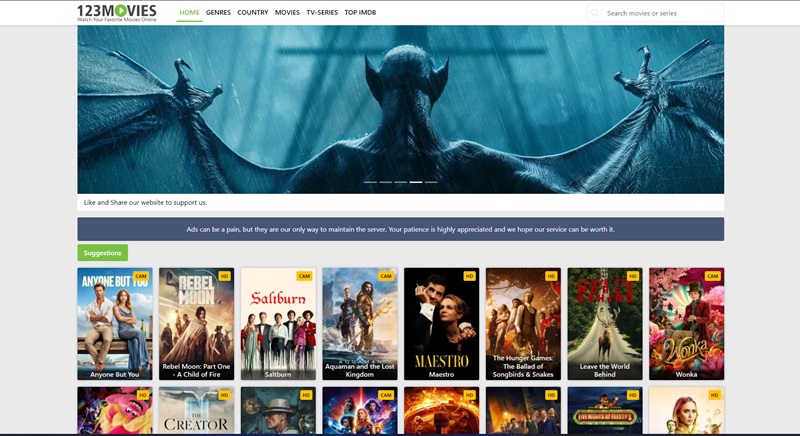The image size is (800, 436).
Task: Open the Hunger Games Songbirds & Snakes poster
Action: click(523, 324)
